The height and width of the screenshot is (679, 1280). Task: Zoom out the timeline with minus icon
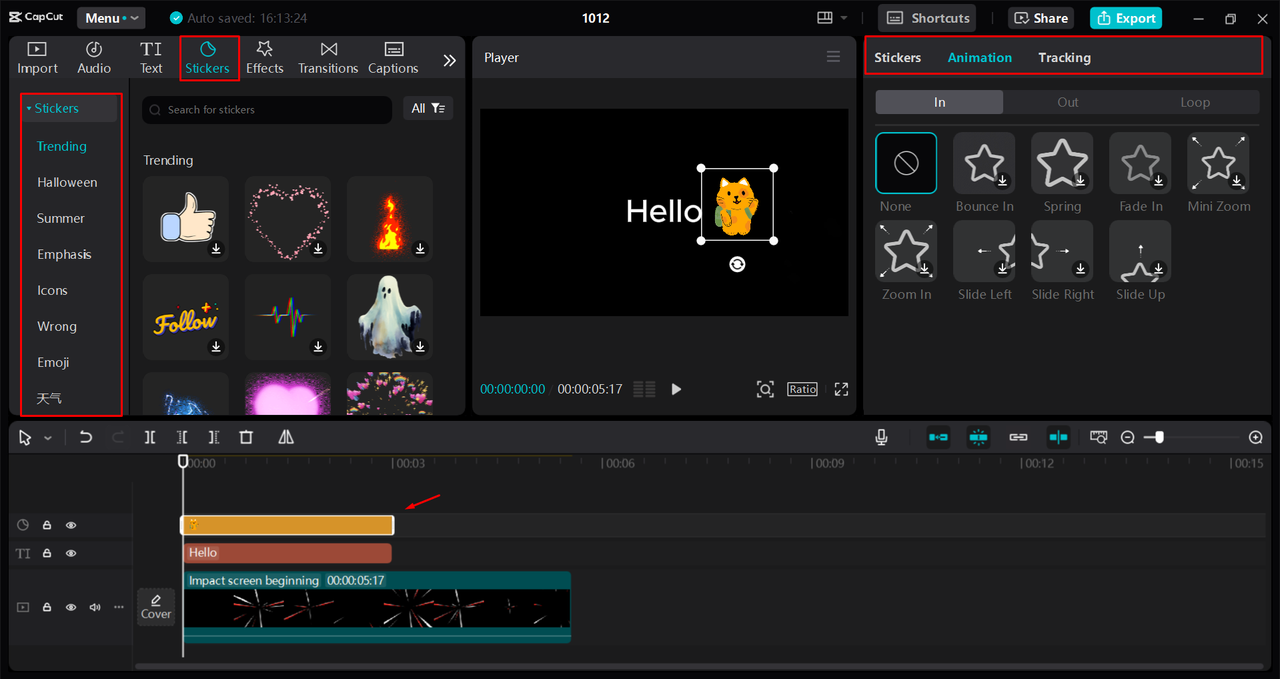click(x=1127, y=437)
